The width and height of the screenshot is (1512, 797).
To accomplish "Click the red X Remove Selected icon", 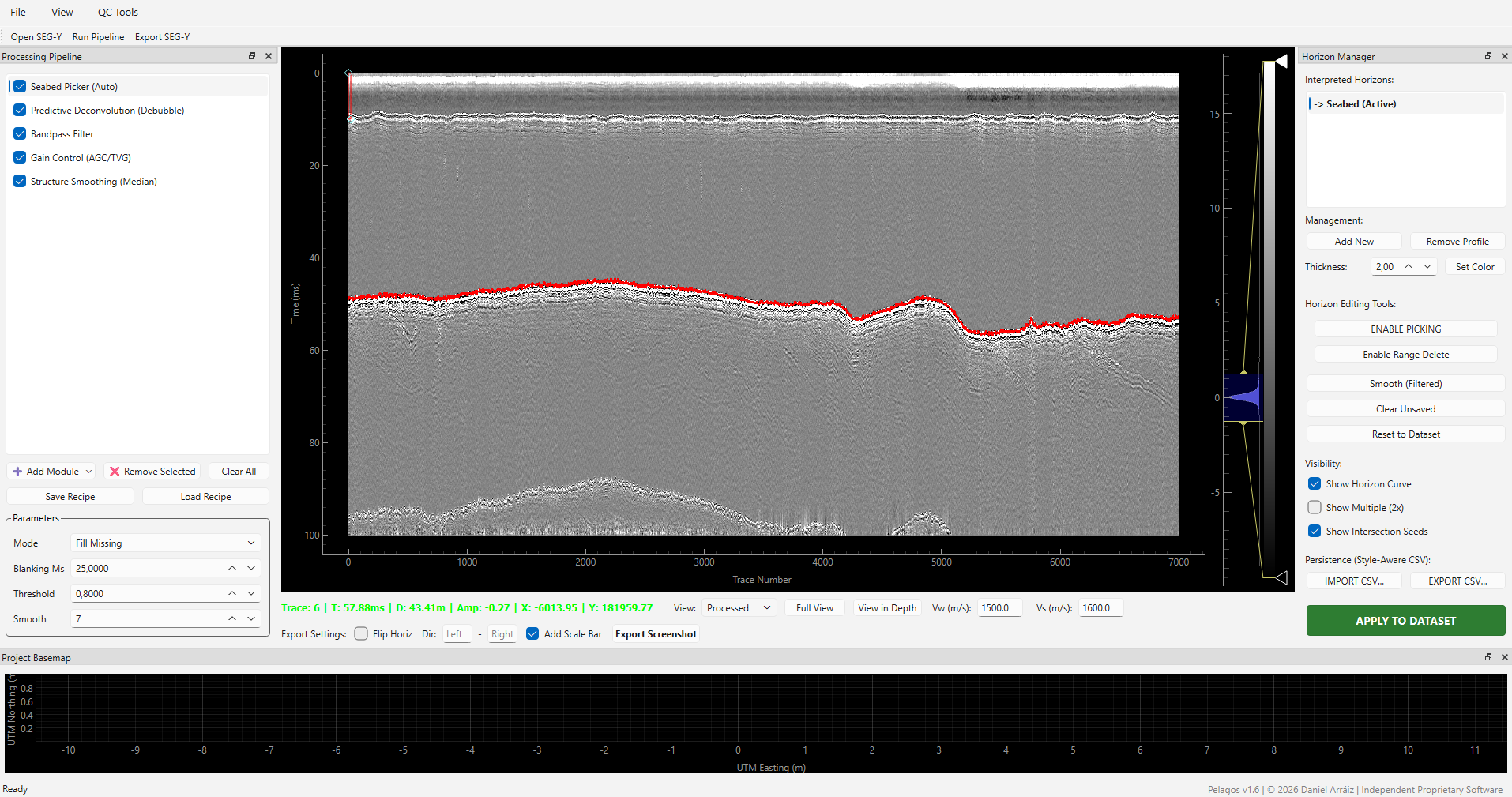I will click(114, 471).
